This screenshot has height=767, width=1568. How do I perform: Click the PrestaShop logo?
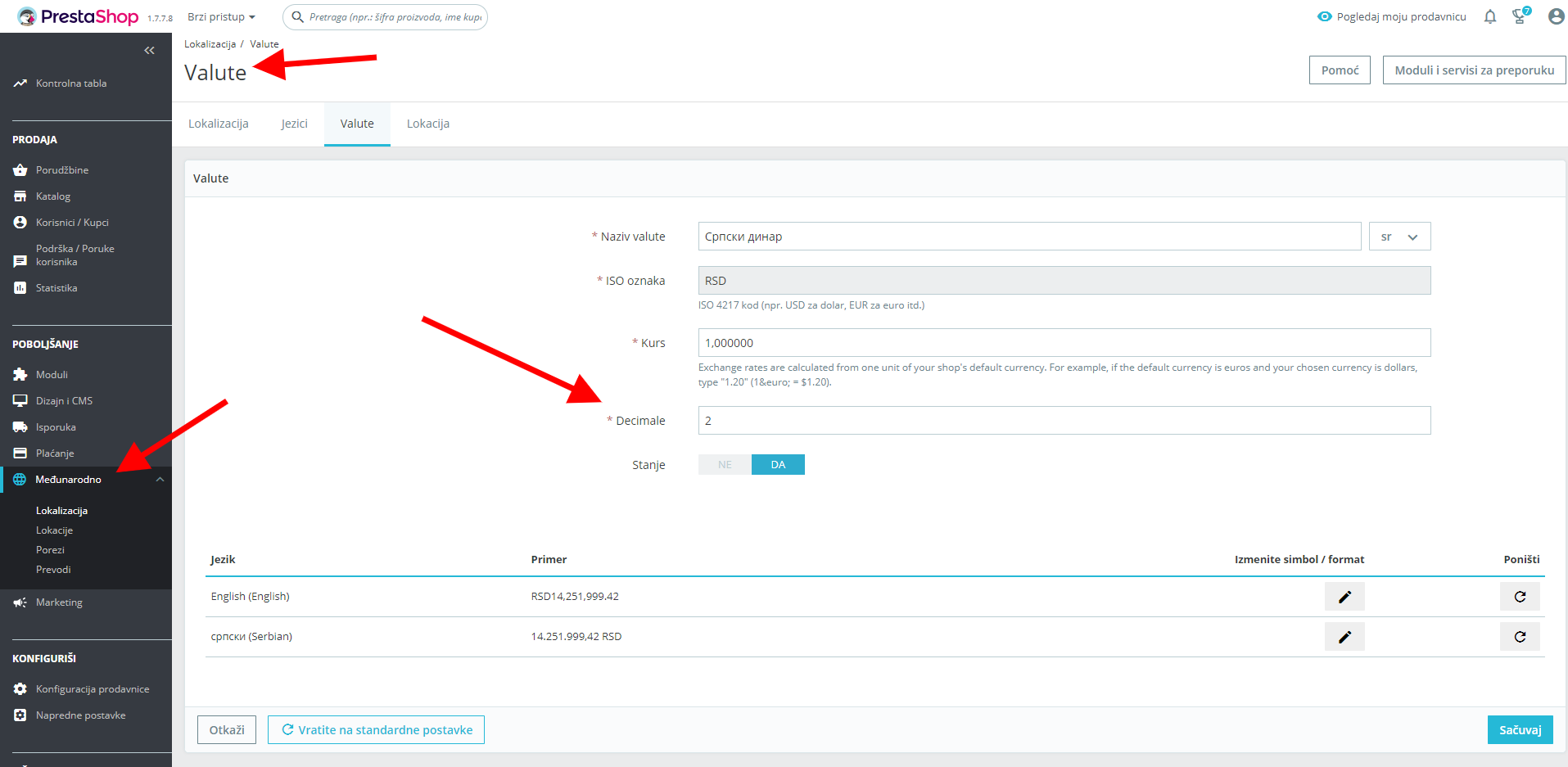pyautogui.click(x=78, y=16)
